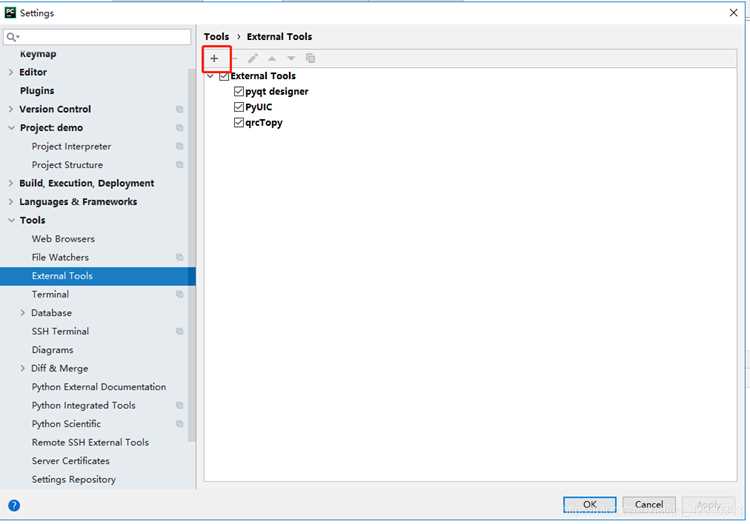Click the OK button
The height and width of the screenshot is (524, 750).
(x=589, y=504)
